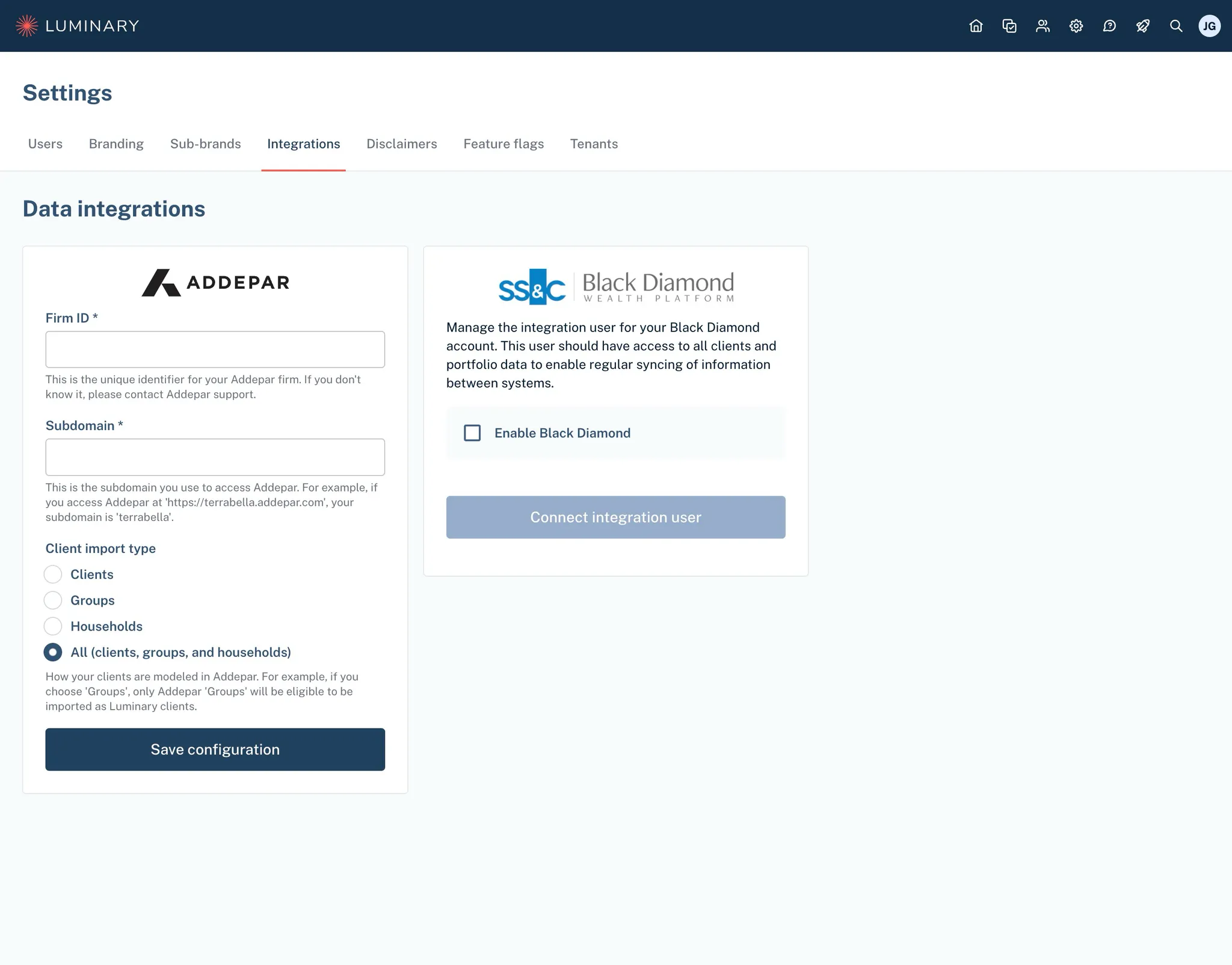Click the SS&C Black Diamond logo

[x=616, y=286]
